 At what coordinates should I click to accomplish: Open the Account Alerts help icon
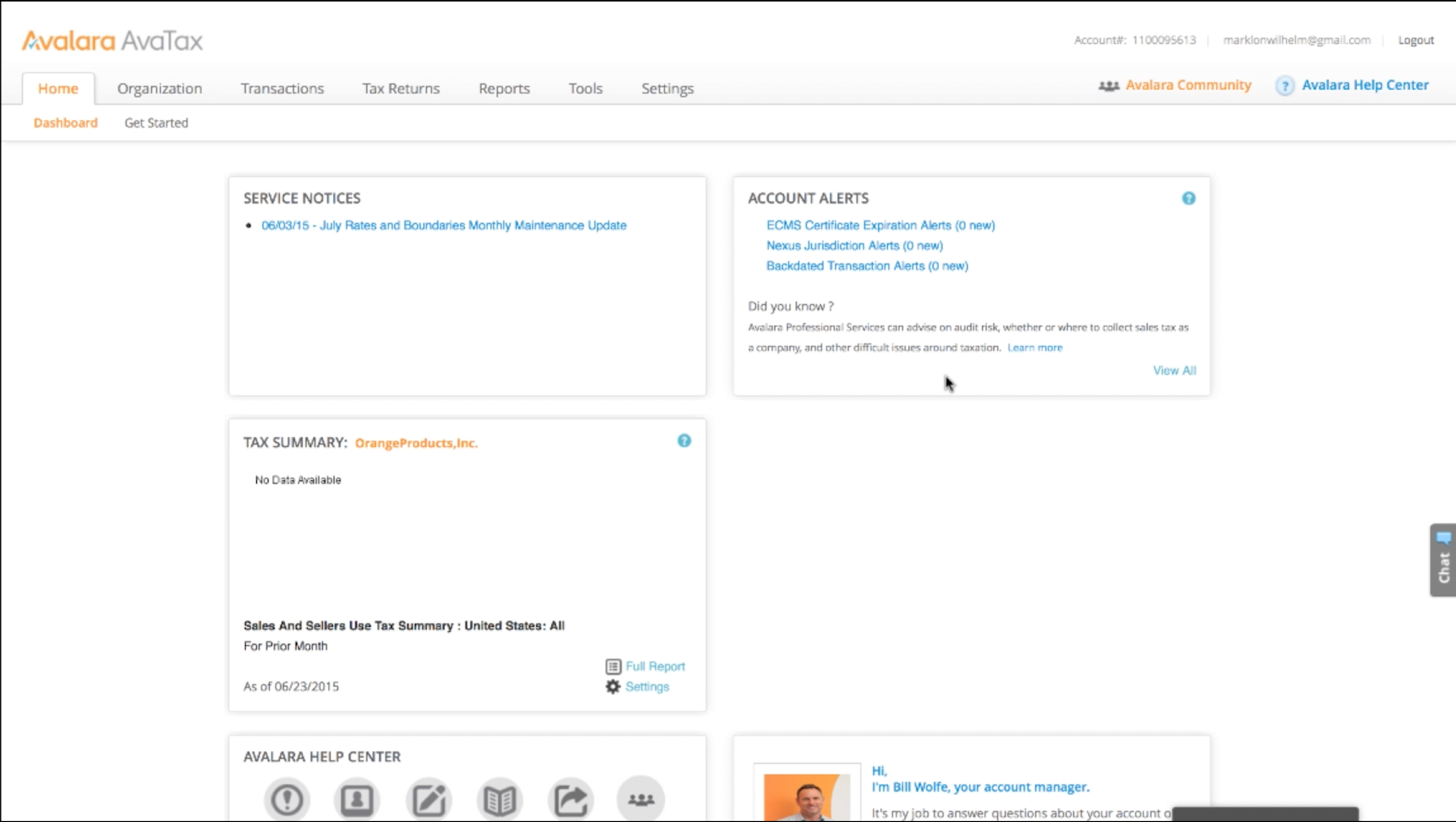[x=1189, y=198]
